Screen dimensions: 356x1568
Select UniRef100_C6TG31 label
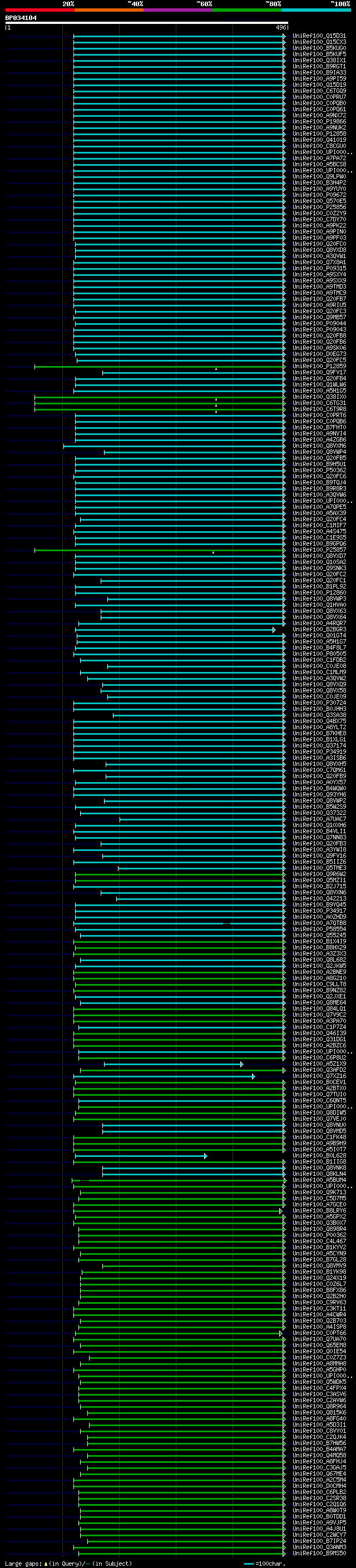pos(319,403)
